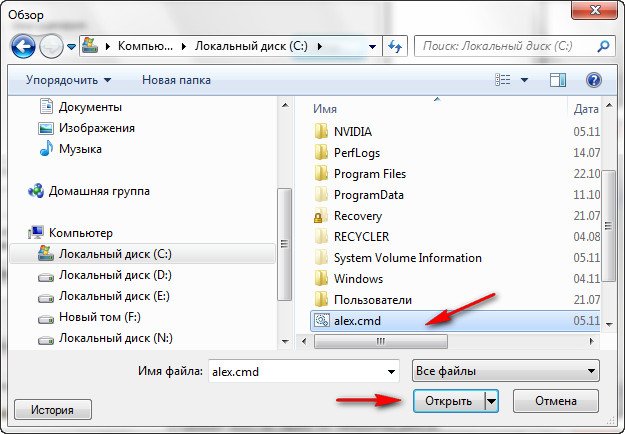The height and width of the screenshot is (434, 625).
Task: Click the Компью... breadcrumb segment
Action: 145,46
